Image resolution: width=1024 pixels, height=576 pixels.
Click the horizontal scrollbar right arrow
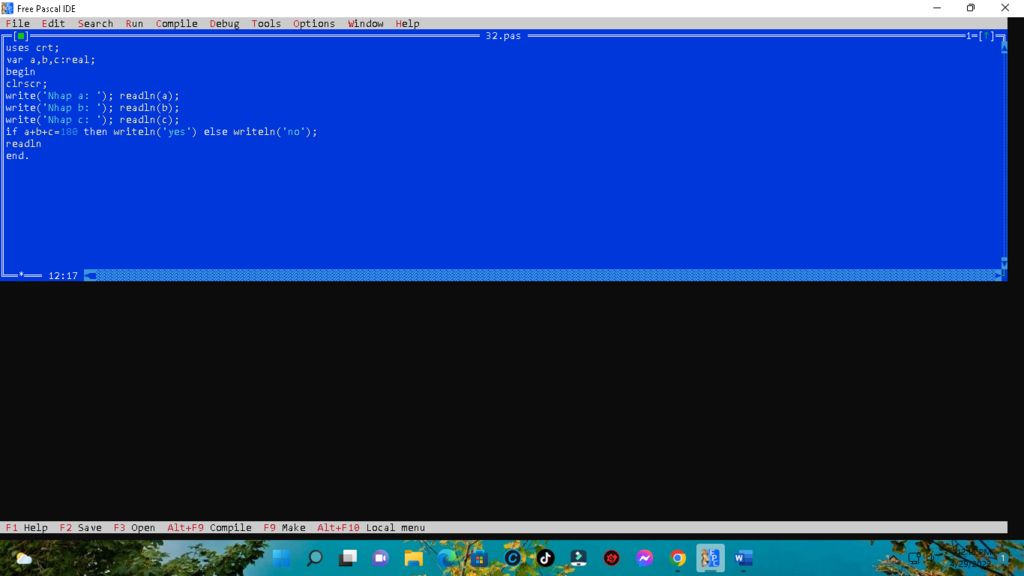(x=997, y=276)
